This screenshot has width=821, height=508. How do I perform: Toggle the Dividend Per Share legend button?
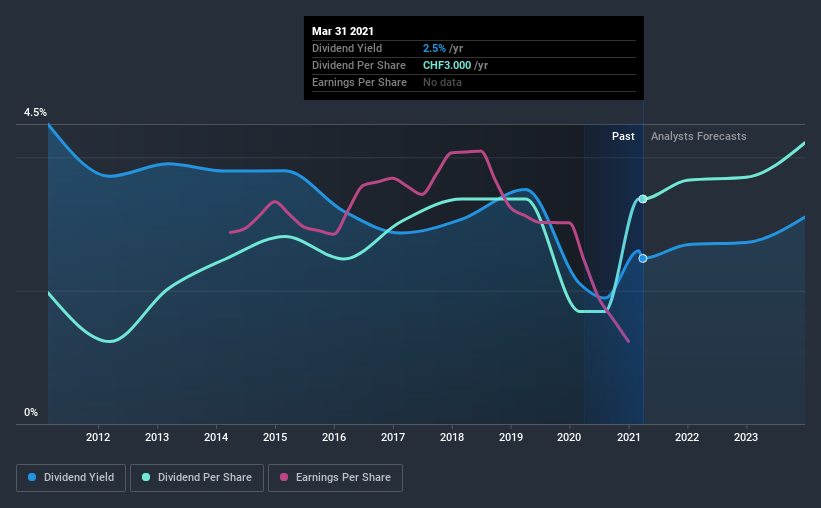(197, 478)
